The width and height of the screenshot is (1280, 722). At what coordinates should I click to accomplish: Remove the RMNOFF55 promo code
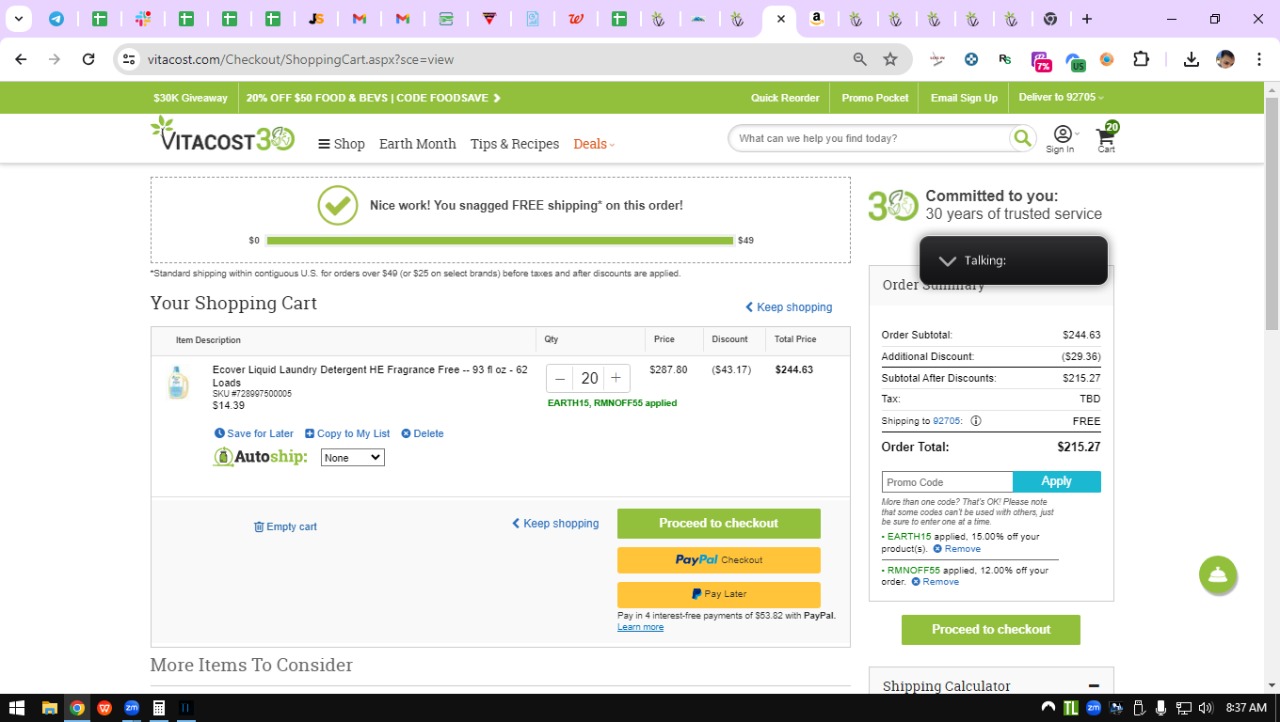click(935, 582)
